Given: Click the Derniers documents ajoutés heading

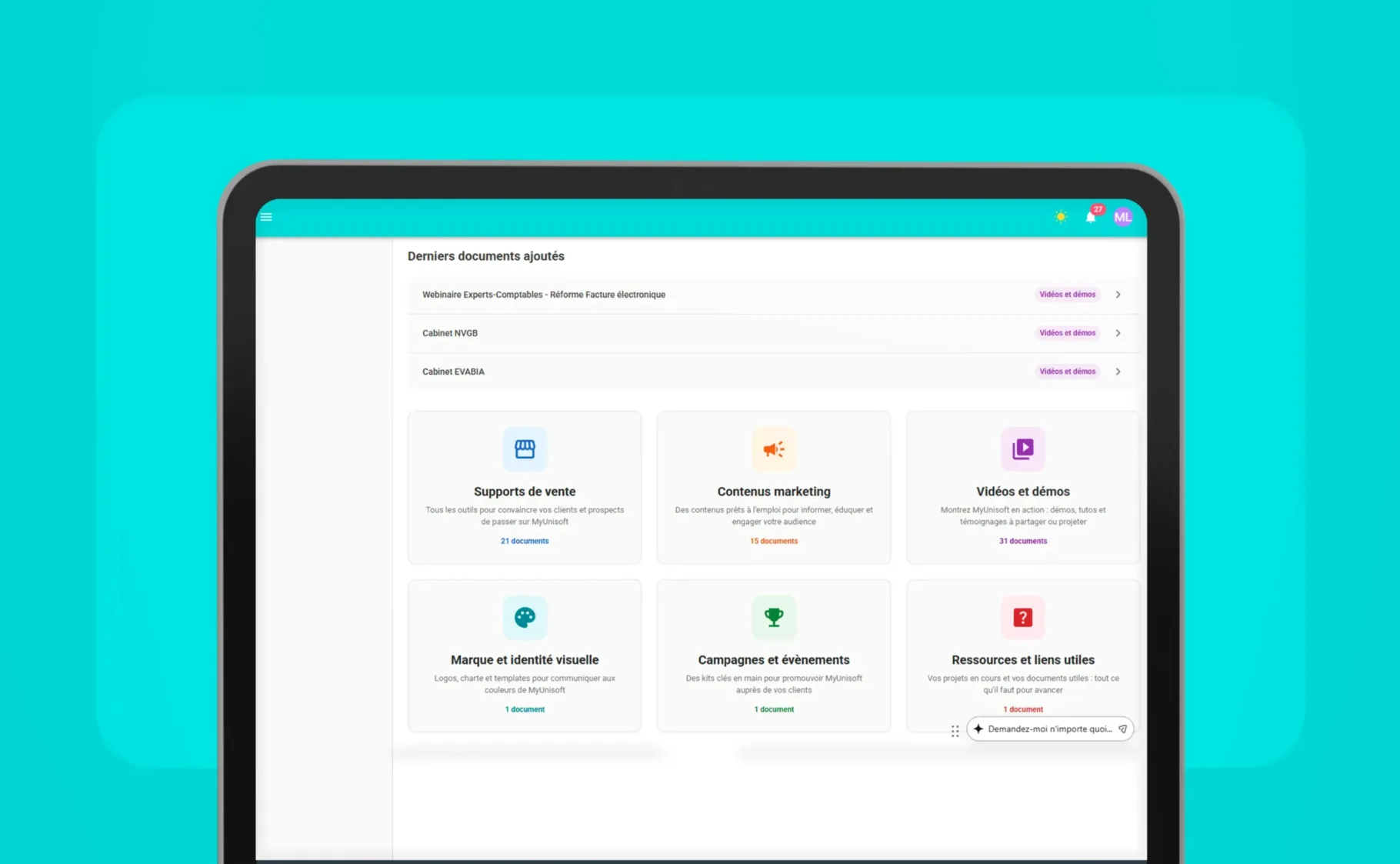Looking at the screenshot, I should tap(486, 256).
